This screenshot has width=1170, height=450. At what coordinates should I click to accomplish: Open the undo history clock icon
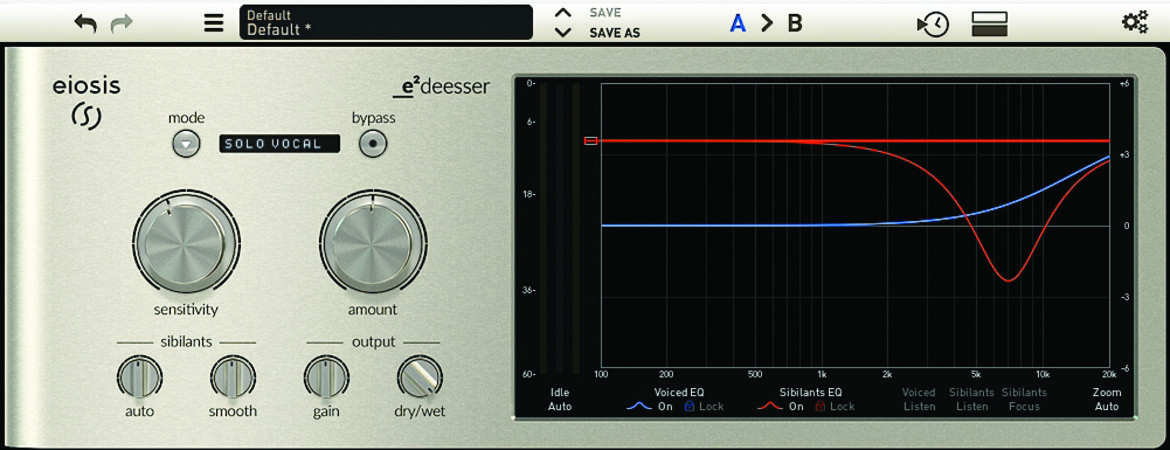coord(933,24)
